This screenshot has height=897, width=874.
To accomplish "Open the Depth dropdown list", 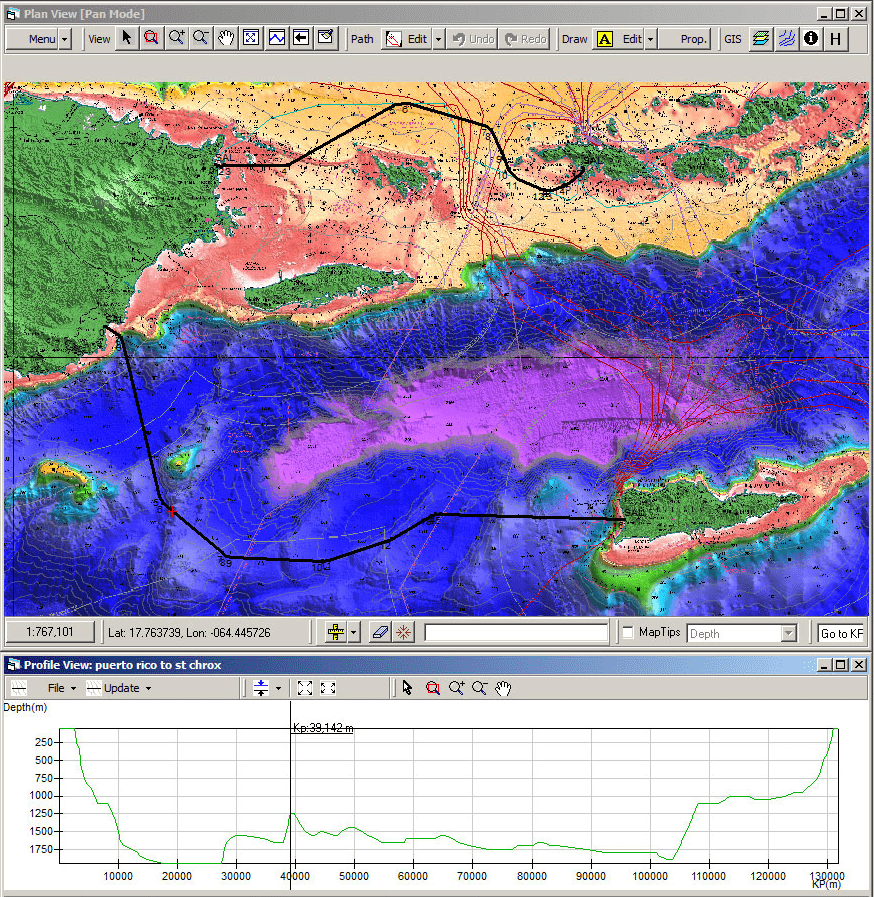I will [x=788, y=633].
